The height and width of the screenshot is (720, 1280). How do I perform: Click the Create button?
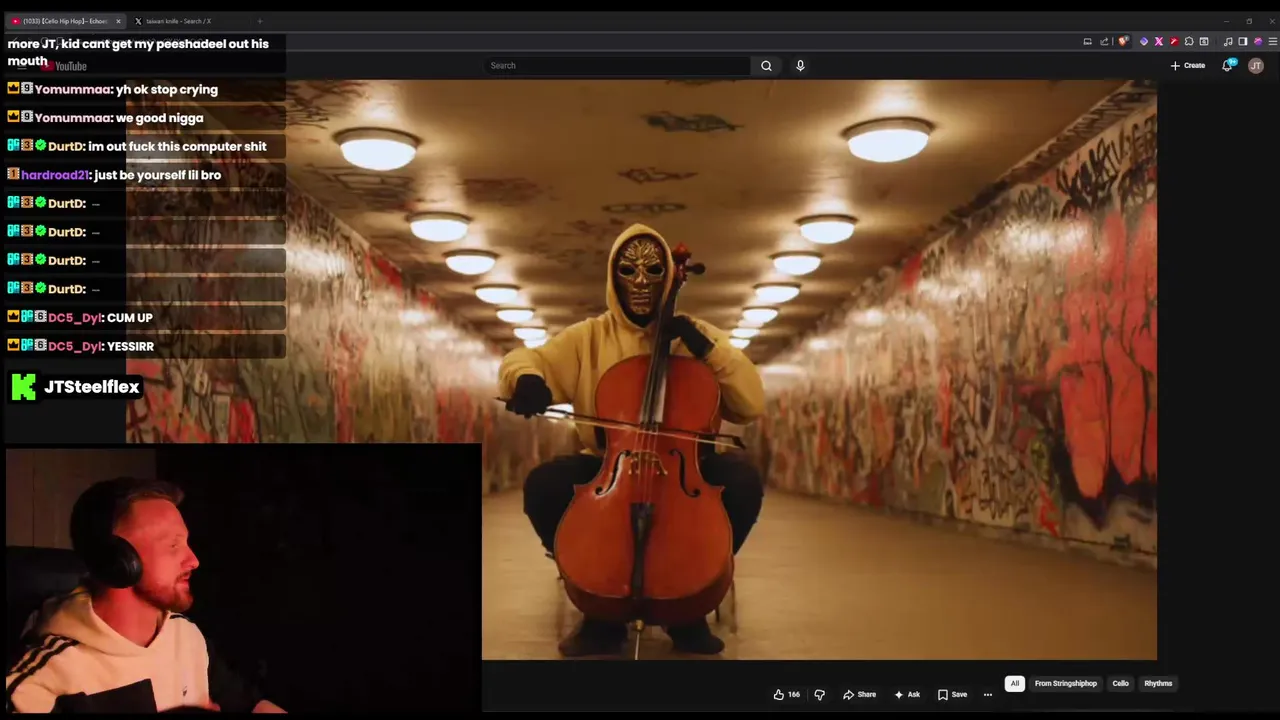coord(1188,65)
